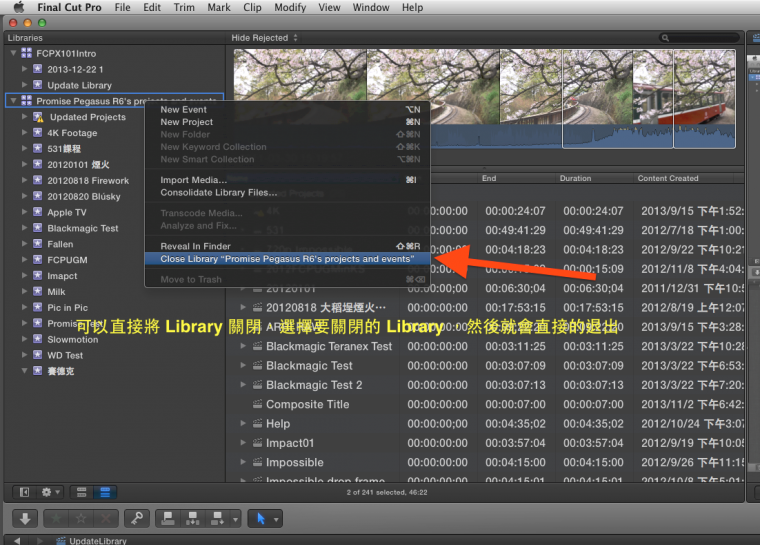Viewport: 760px width, 545px height.
Task: Open the edit-mode dropdown arrow beside append
Action: 236,519
